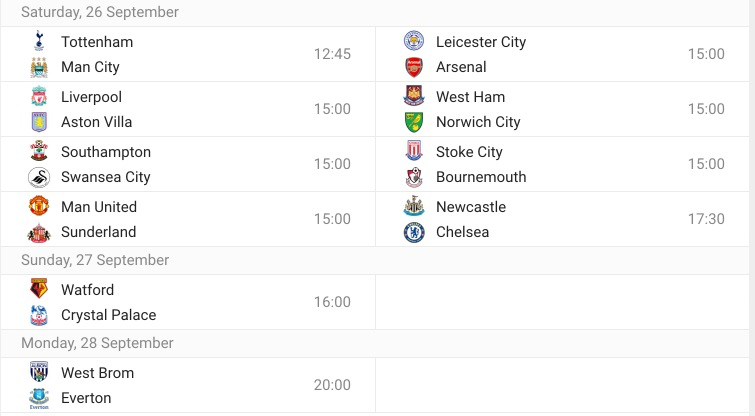Open the Swansea City team link
The width and height of the screenshot is (755, 416).
(x=106, y=177)
